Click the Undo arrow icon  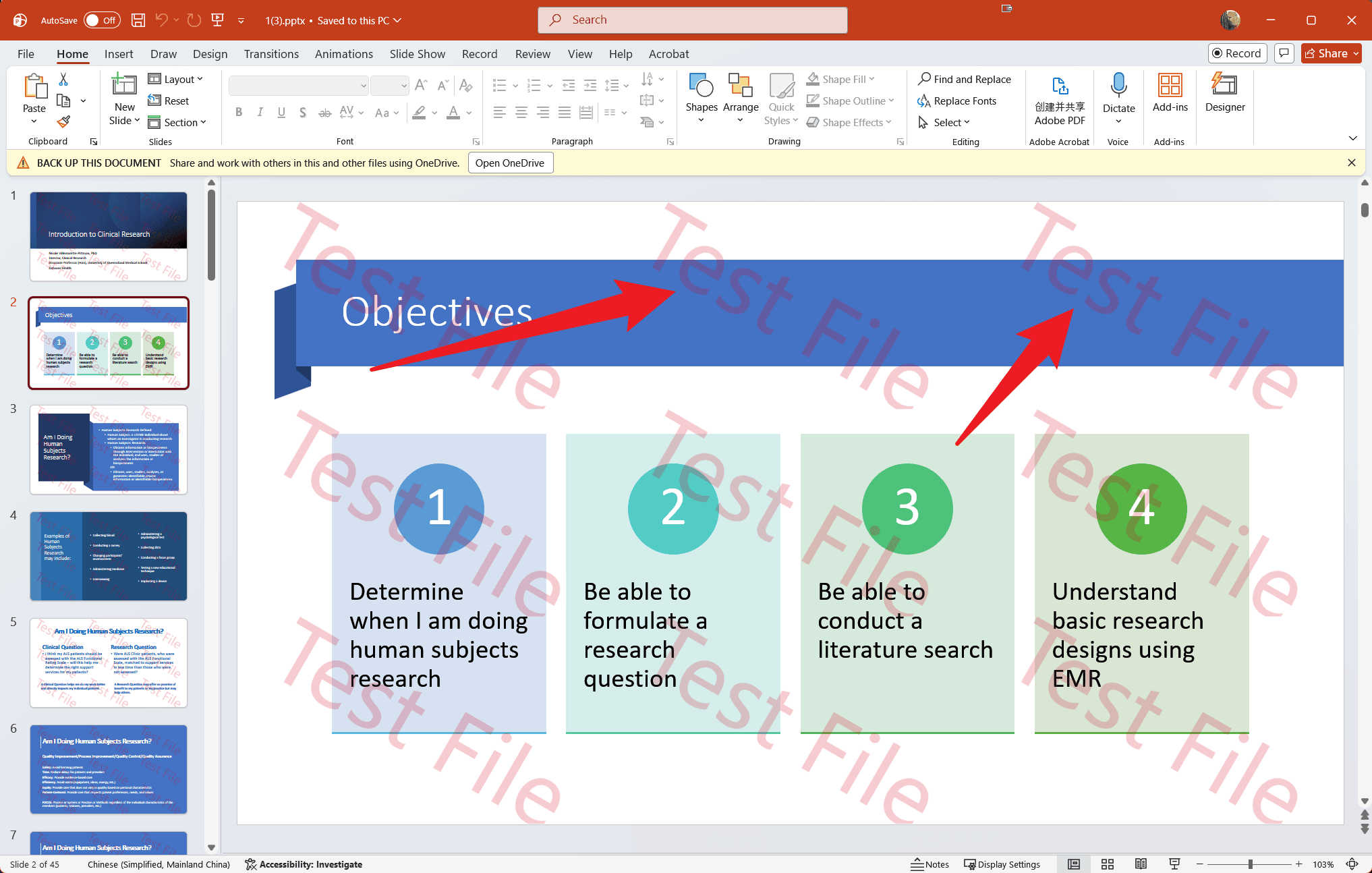pyautogui.click(x=162, y=20)
